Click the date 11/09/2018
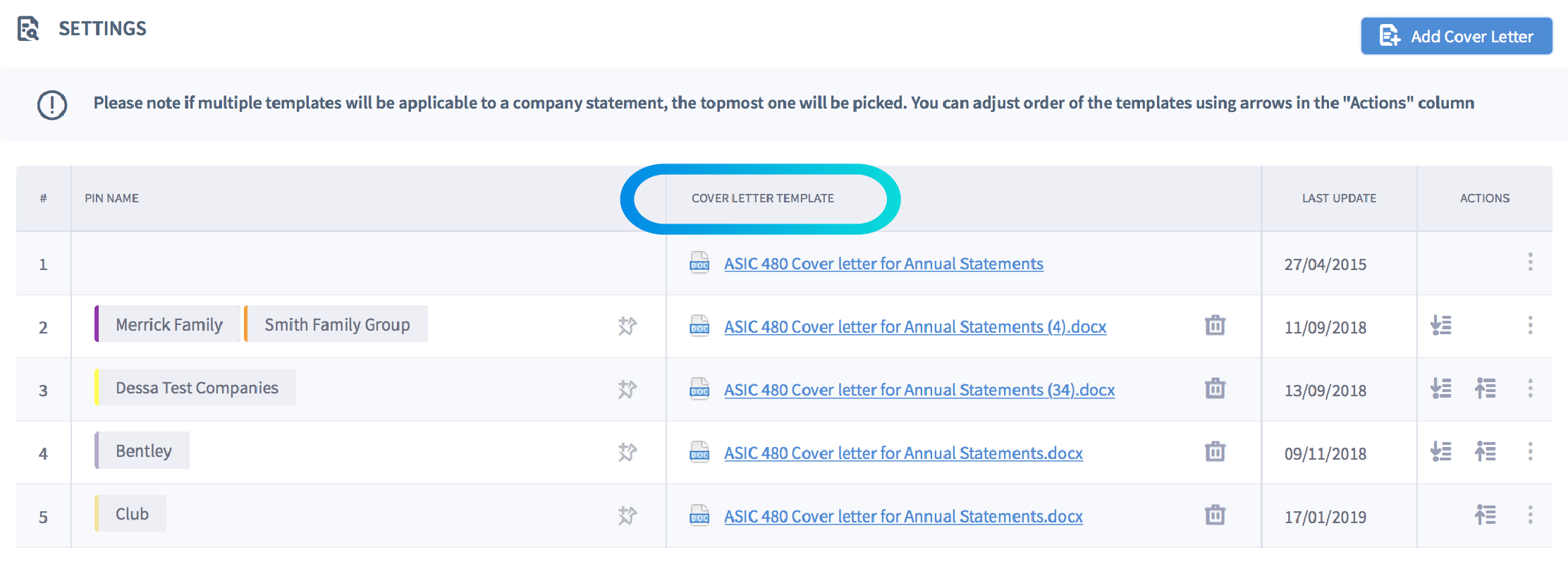This screenshot has height=569, width=1568. coord(1325,328)
